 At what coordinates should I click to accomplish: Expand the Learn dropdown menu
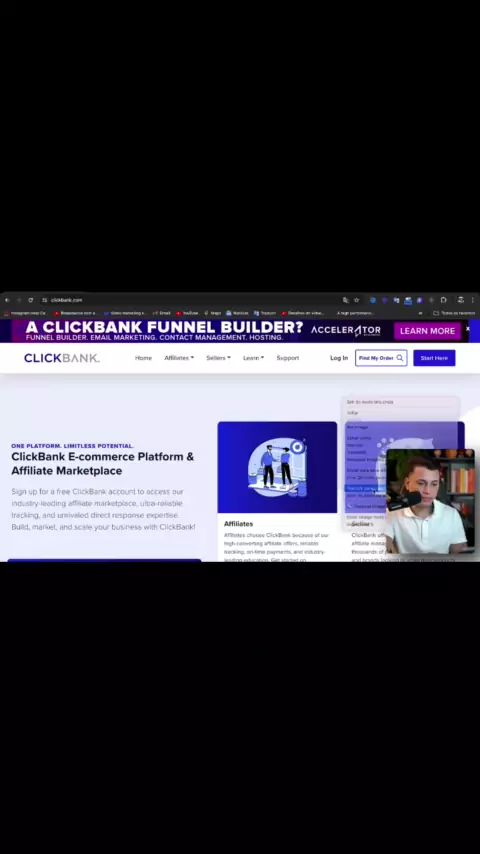pyautogui.click(x=253, y=358)
